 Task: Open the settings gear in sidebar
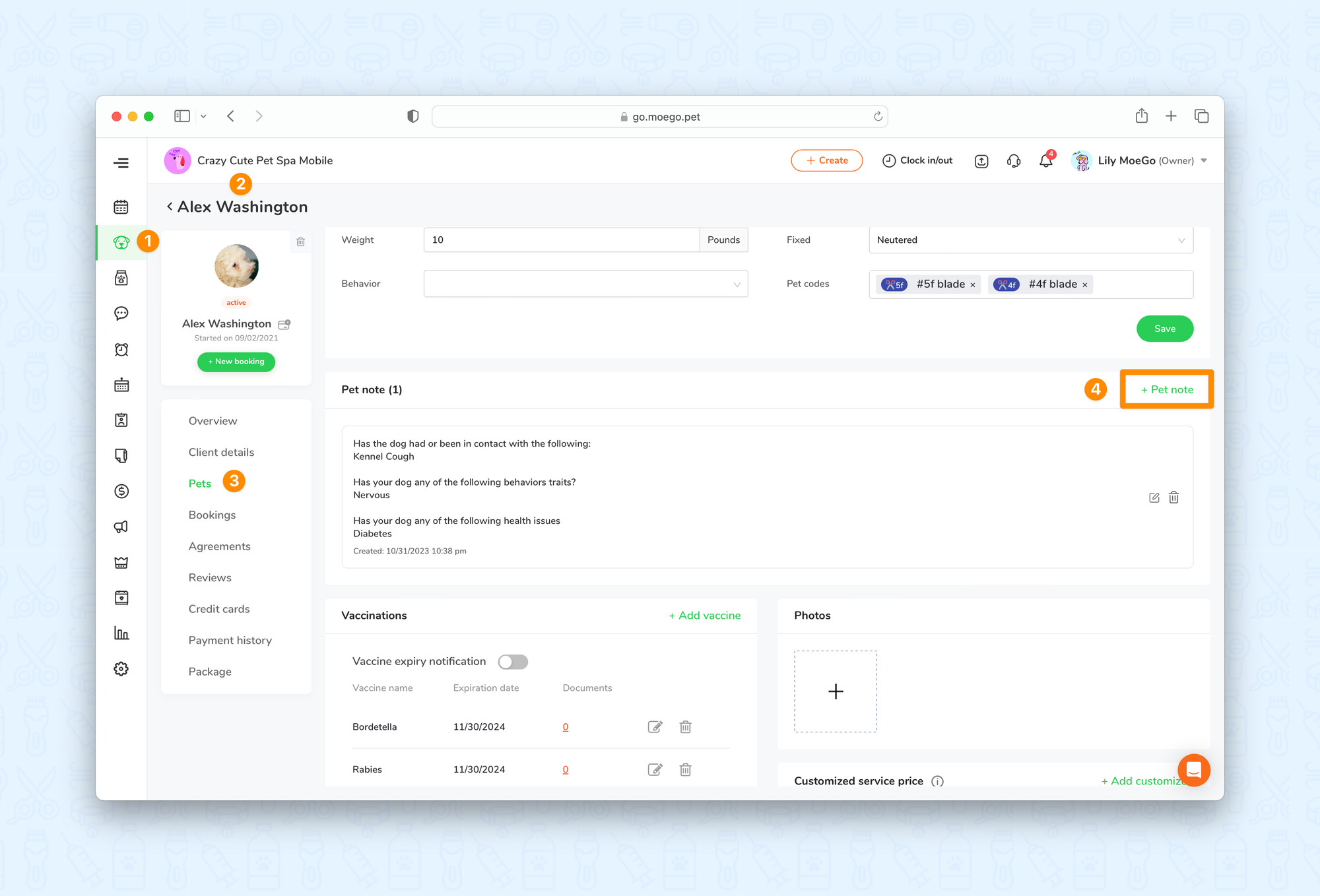[x=121, y=669]
